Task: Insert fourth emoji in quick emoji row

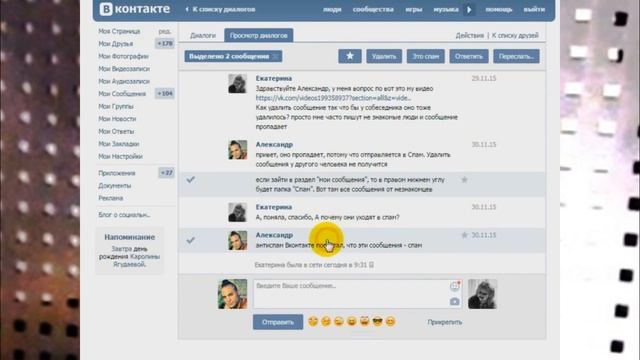Action: click(351, 322)
